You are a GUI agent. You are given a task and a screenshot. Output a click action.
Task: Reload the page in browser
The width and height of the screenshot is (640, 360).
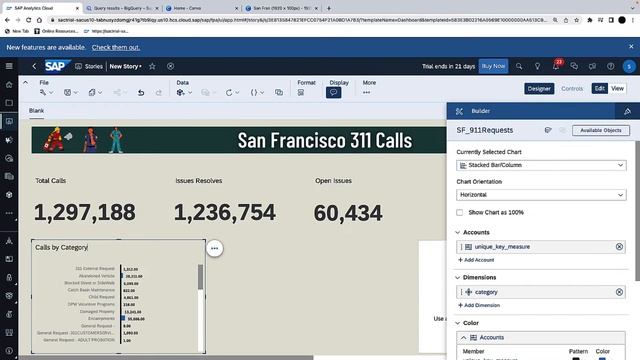(28, 20)
